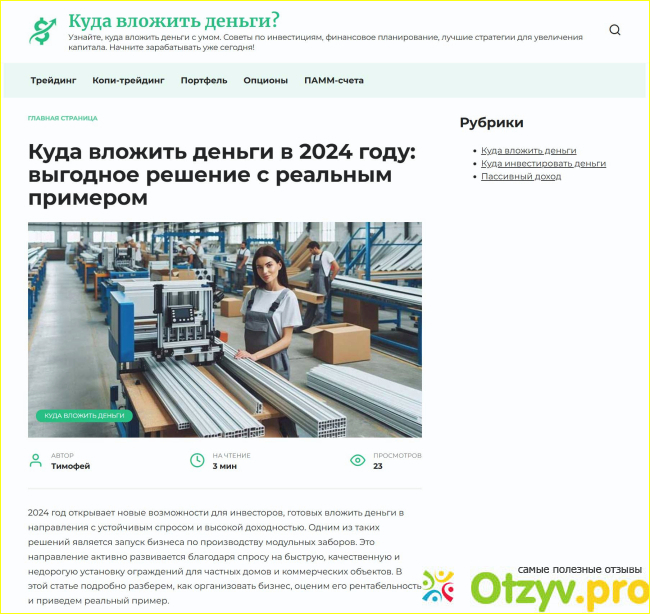Open the Трейдинг menu item
Image resolution: width=650 pixels, height=614 pixels.
(53, 80)
